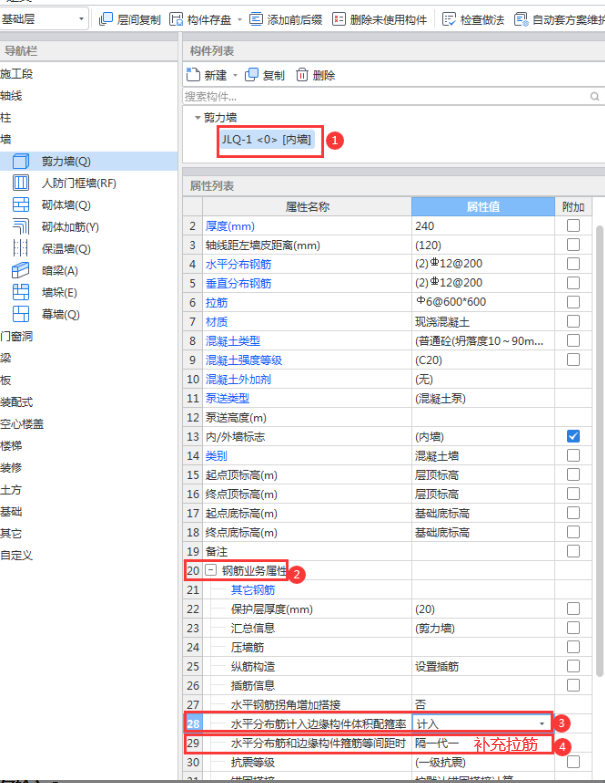Image resolution: width=605 pixels, height=783 pixels.
Task: Click the property list vertical scrollbar
Action: 599,449
